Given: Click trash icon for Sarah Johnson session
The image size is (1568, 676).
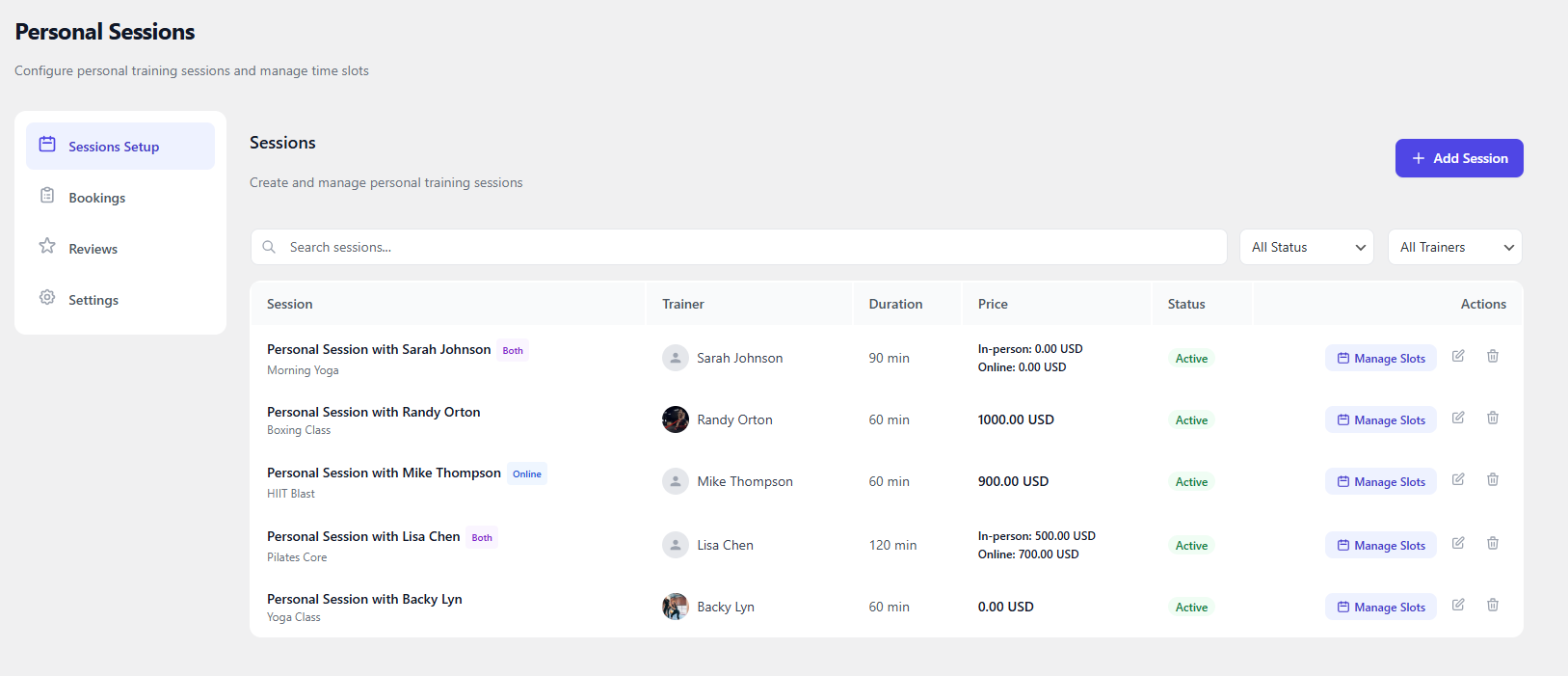Looking at the screenshot, I should click(1492, 356).
